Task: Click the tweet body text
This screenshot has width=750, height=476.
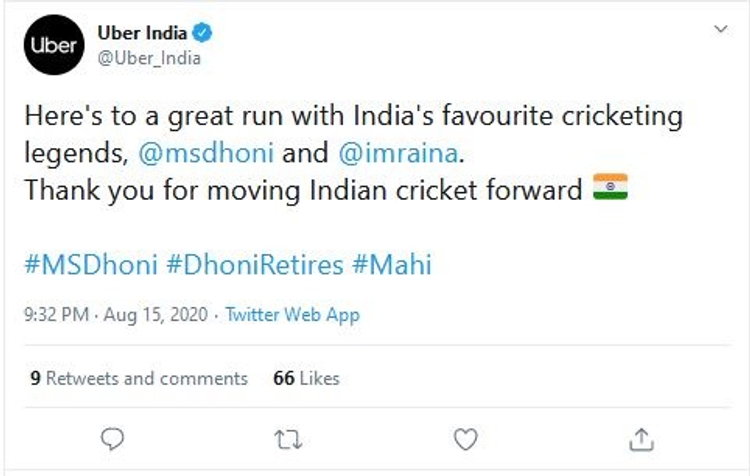Action: click(x=352, y=117)
